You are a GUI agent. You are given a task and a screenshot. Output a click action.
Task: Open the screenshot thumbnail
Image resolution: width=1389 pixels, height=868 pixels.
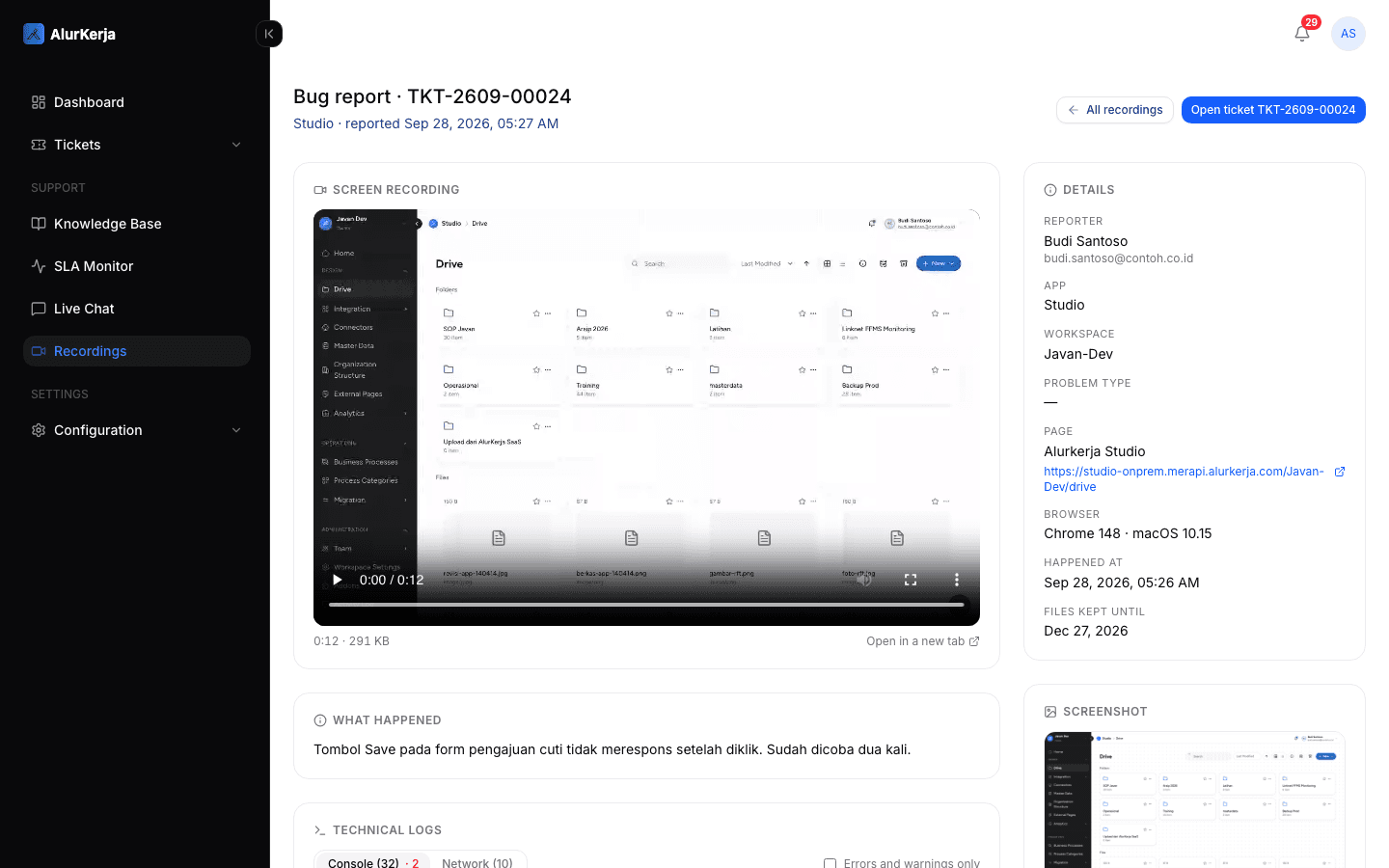(x=1194, y=800)
